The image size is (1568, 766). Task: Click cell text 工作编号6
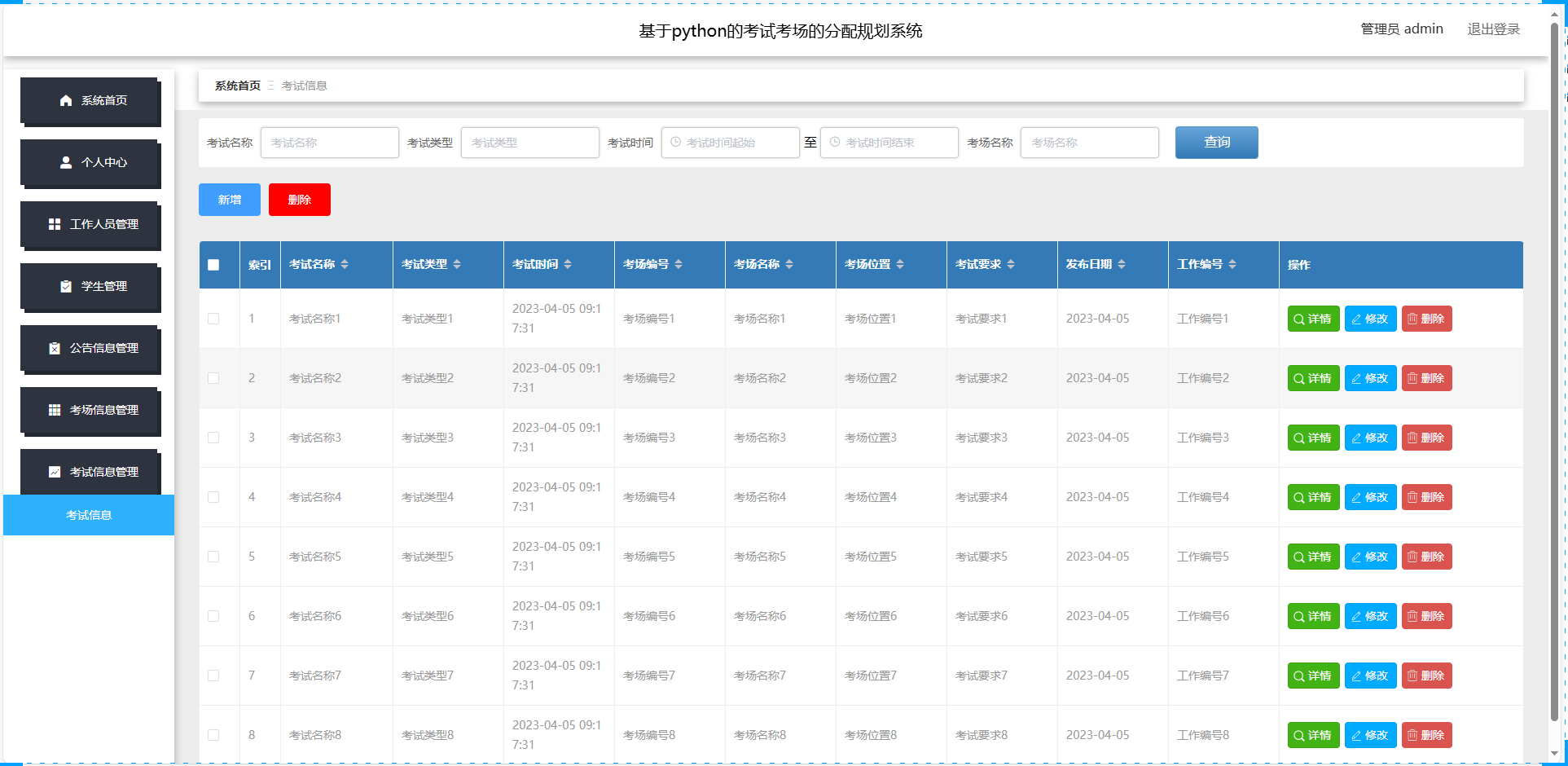tap(1203, 616)
